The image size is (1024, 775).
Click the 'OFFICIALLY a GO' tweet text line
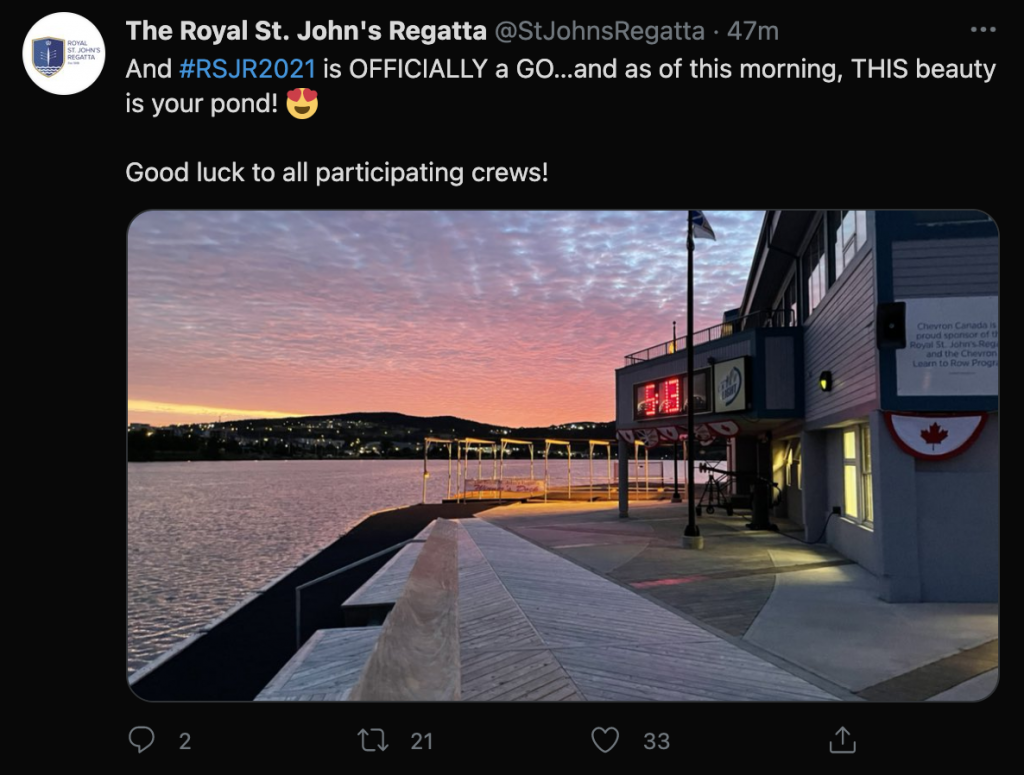pyautogui.click(x=560, y=70)
